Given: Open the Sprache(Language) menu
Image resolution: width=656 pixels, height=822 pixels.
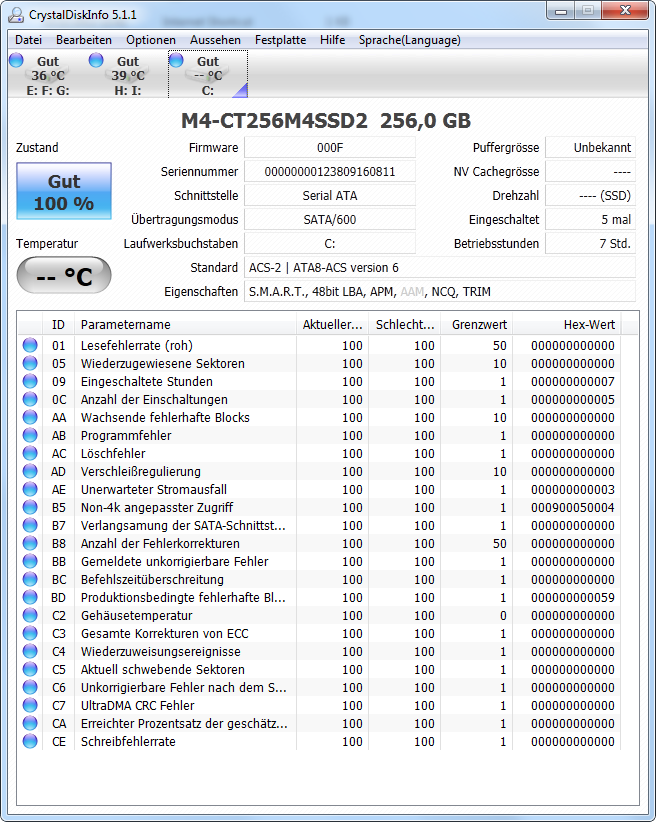Looking at the screenshot, I should (x=410, y=40).
